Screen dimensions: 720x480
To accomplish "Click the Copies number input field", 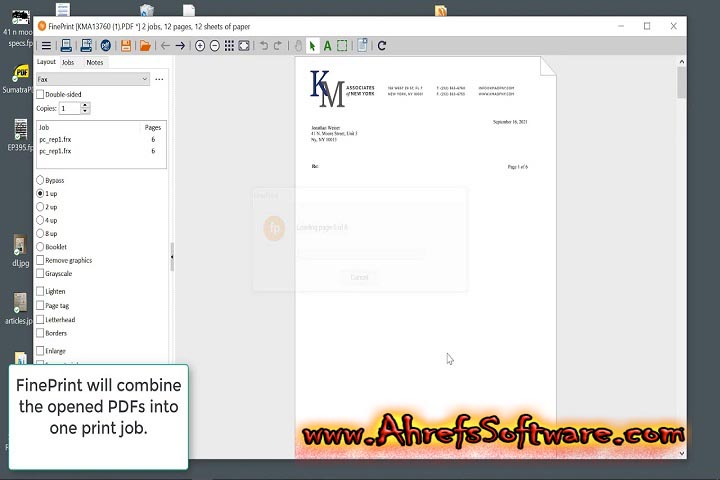I will [x=70, y=108].
